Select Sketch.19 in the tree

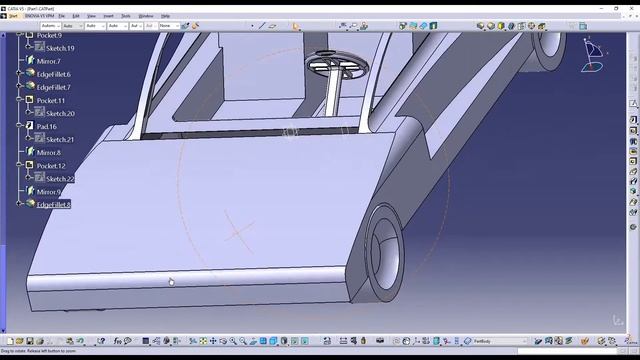60,49
